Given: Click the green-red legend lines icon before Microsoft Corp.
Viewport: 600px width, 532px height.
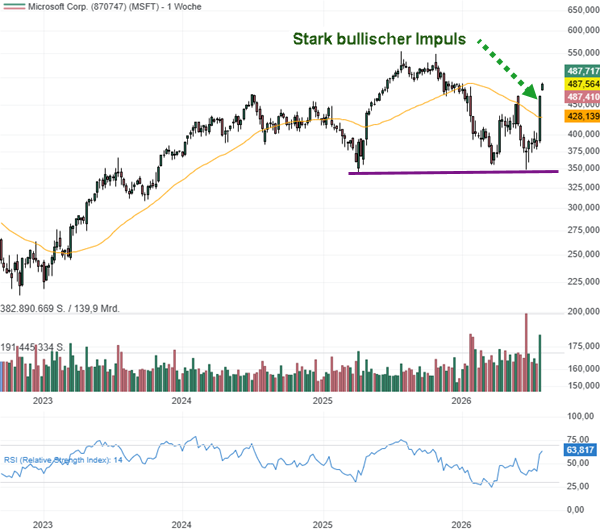Looking at the screenshot, I should click(x=14, y=7).
